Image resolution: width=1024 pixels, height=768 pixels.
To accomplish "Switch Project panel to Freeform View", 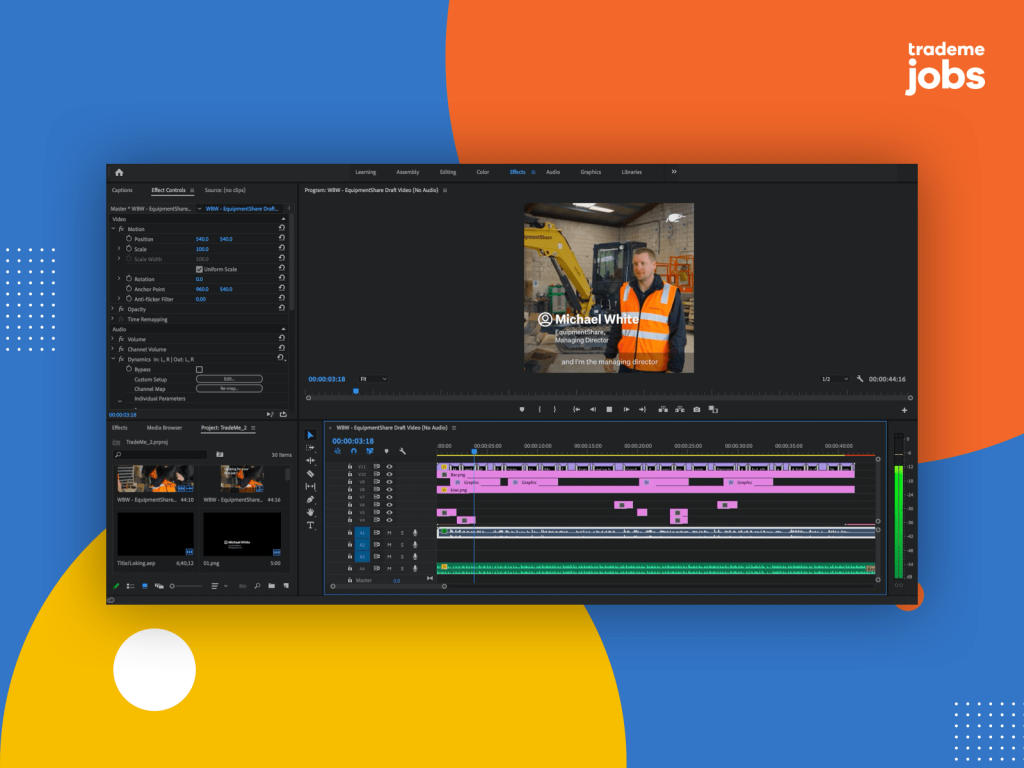I will coord(159,586).
